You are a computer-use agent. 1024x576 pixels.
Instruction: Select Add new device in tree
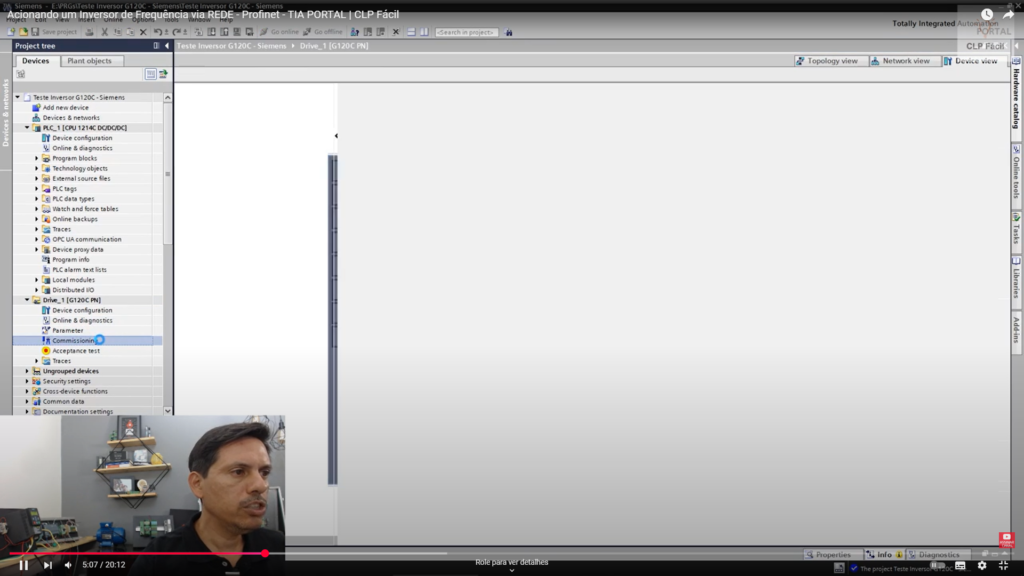(65, 108)
